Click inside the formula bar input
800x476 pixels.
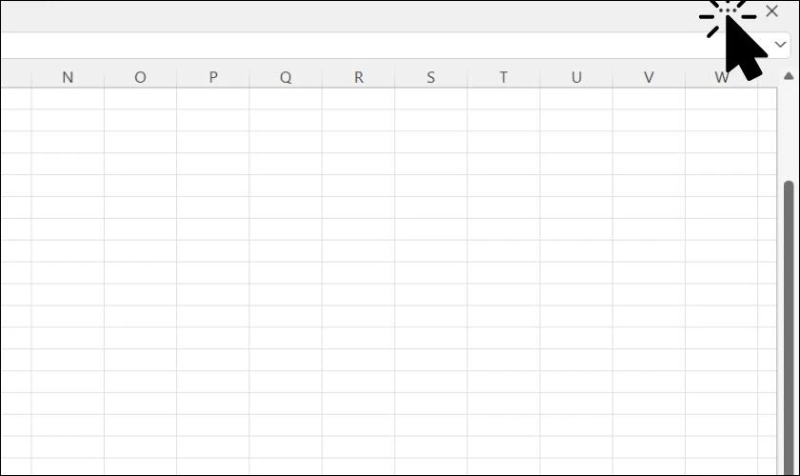[x=350, y=45]
